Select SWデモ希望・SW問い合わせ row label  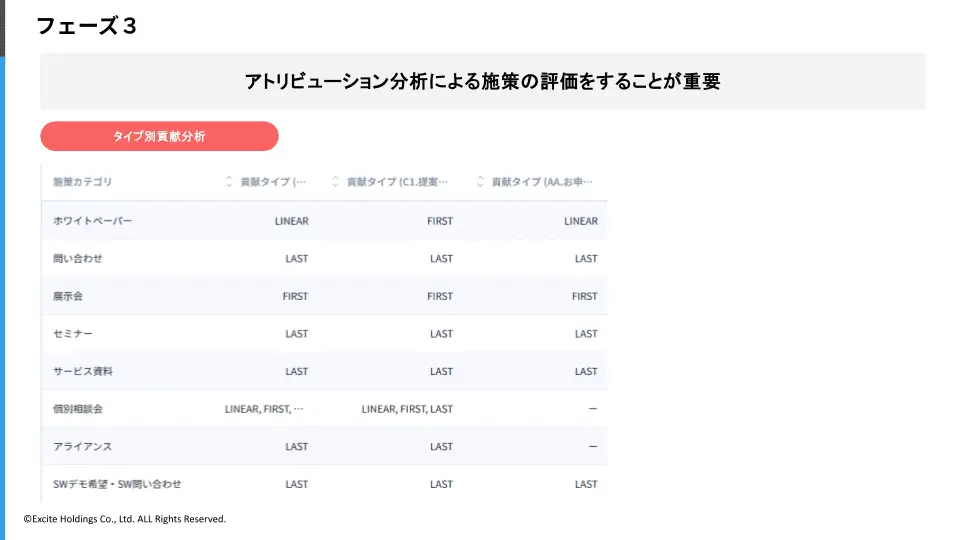coord(117,484)
